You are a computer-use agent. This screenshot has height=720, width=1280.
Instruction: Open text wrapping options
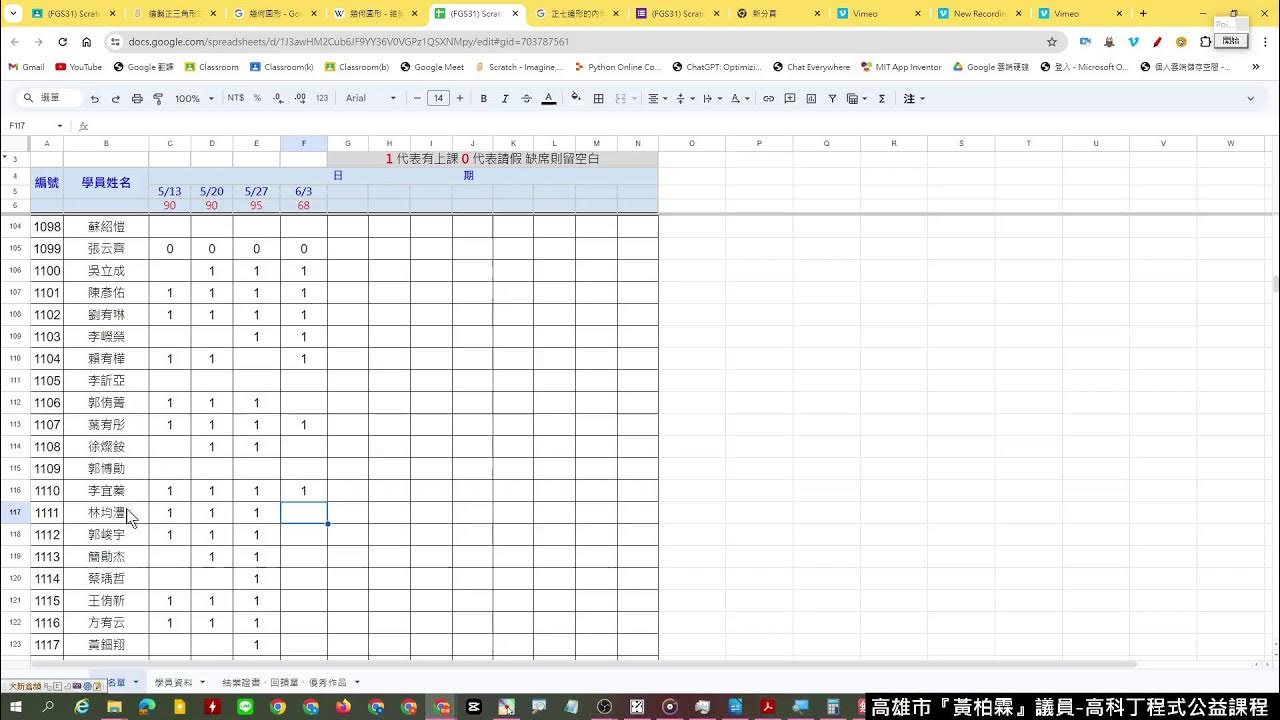[712, 98]
